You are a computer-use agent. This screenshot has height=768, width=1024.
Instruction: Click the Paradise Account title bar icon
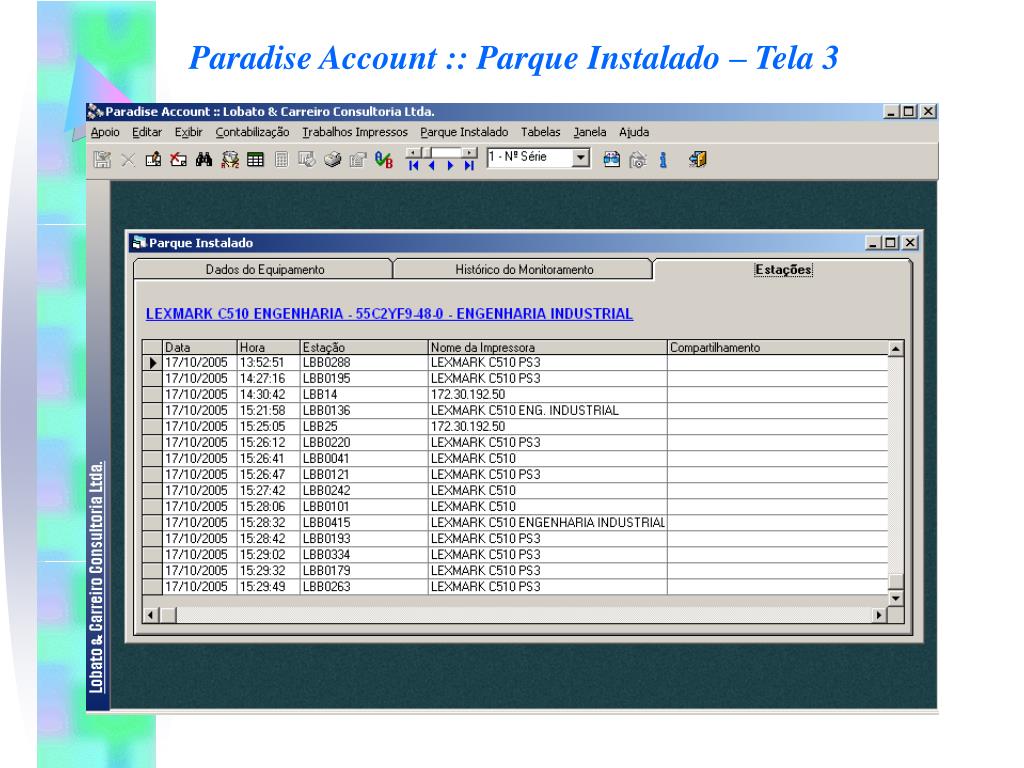point(96,112)
